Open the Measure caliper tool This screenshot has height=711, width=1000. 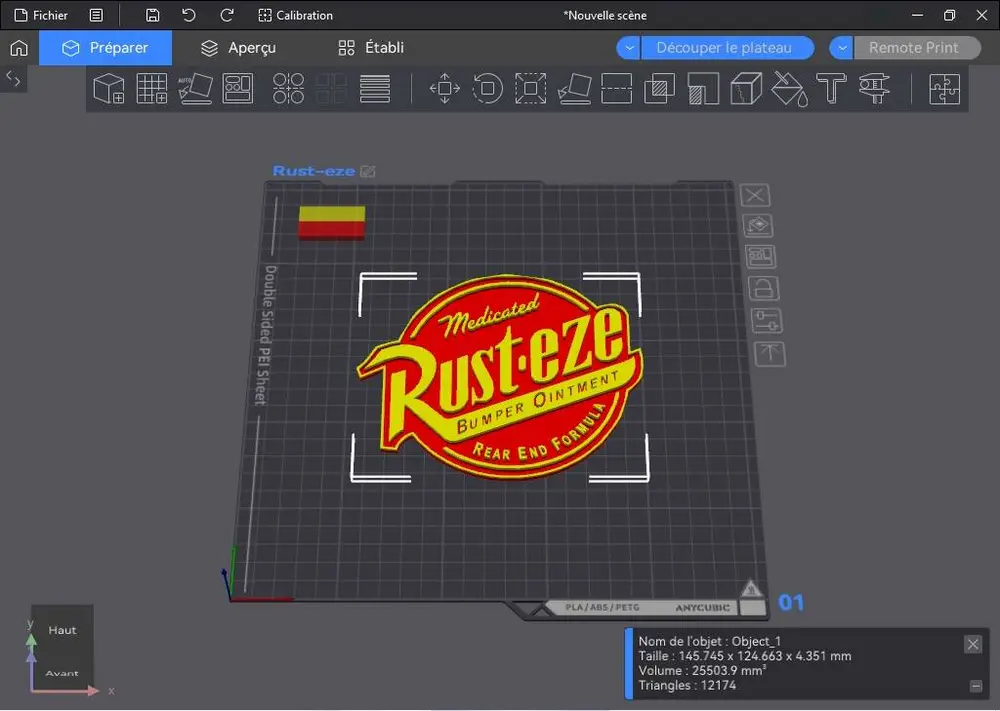(874, 88)
